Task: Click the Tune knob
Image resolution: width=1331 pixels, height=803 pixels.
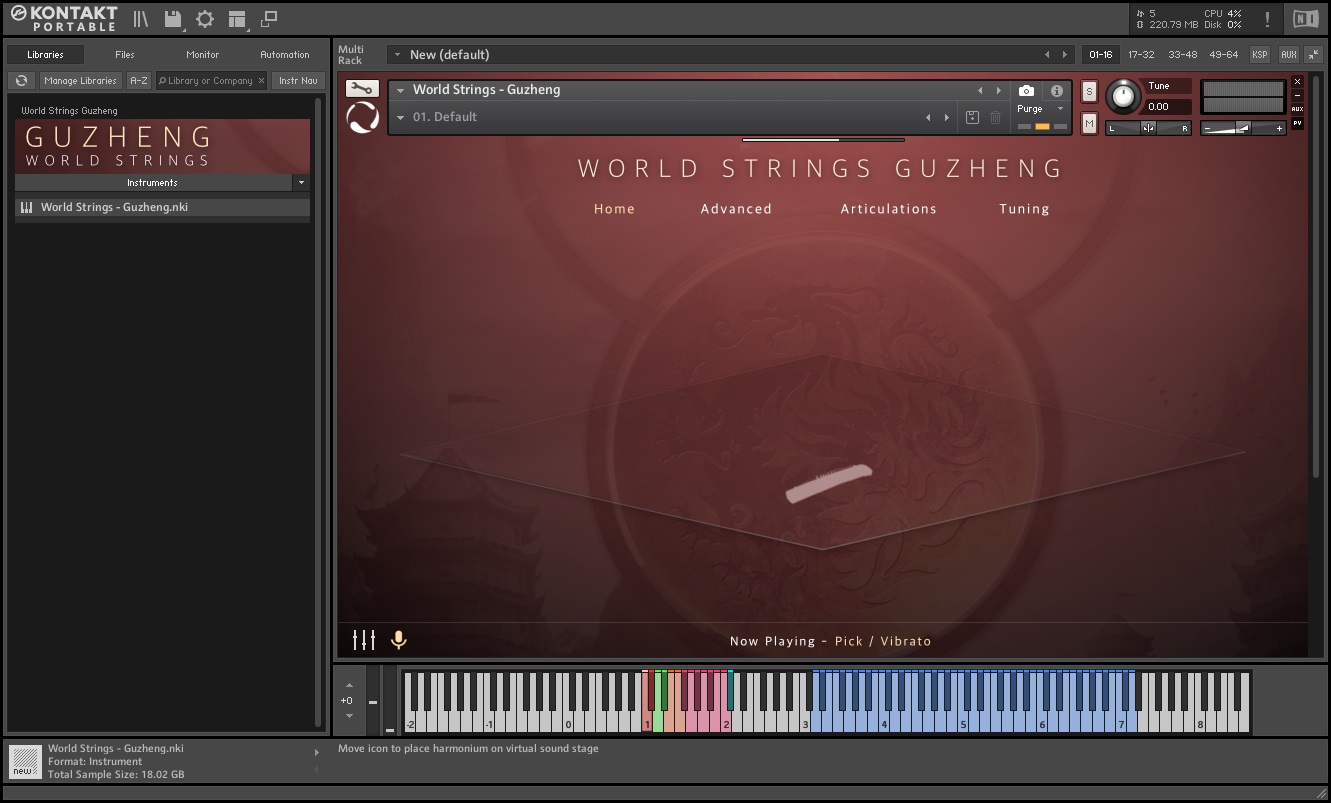Action: (x=1123, y=96)
